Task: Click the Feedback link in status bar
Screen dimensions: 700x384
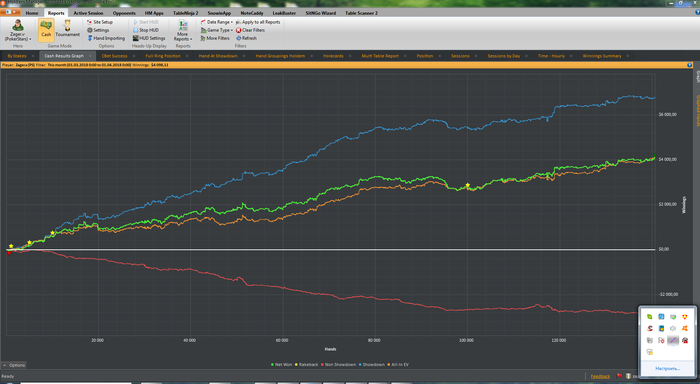Action: 600,376
